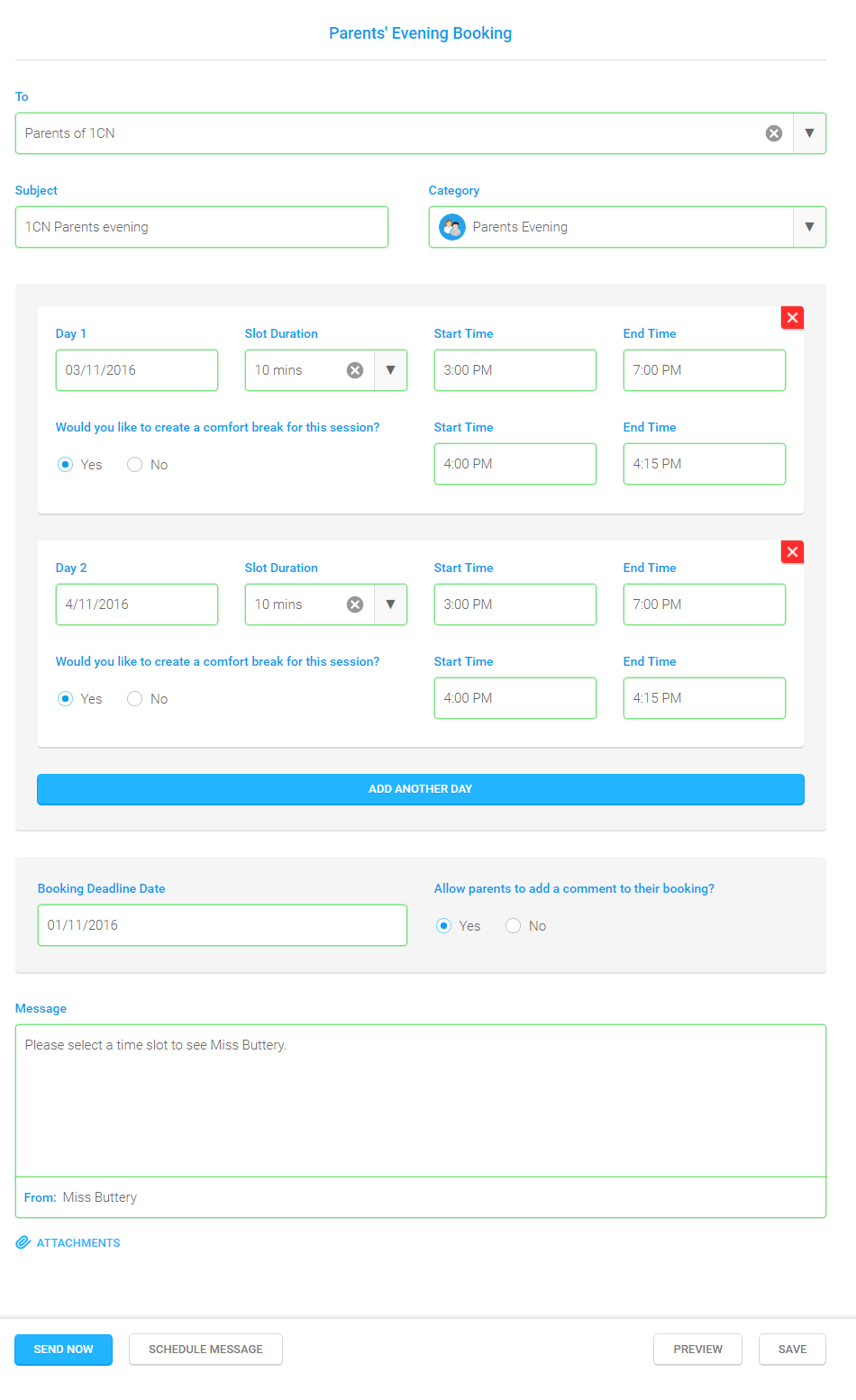Open the Schedule Message dialog
856x1400 pixels.
tap(205, 1349)
